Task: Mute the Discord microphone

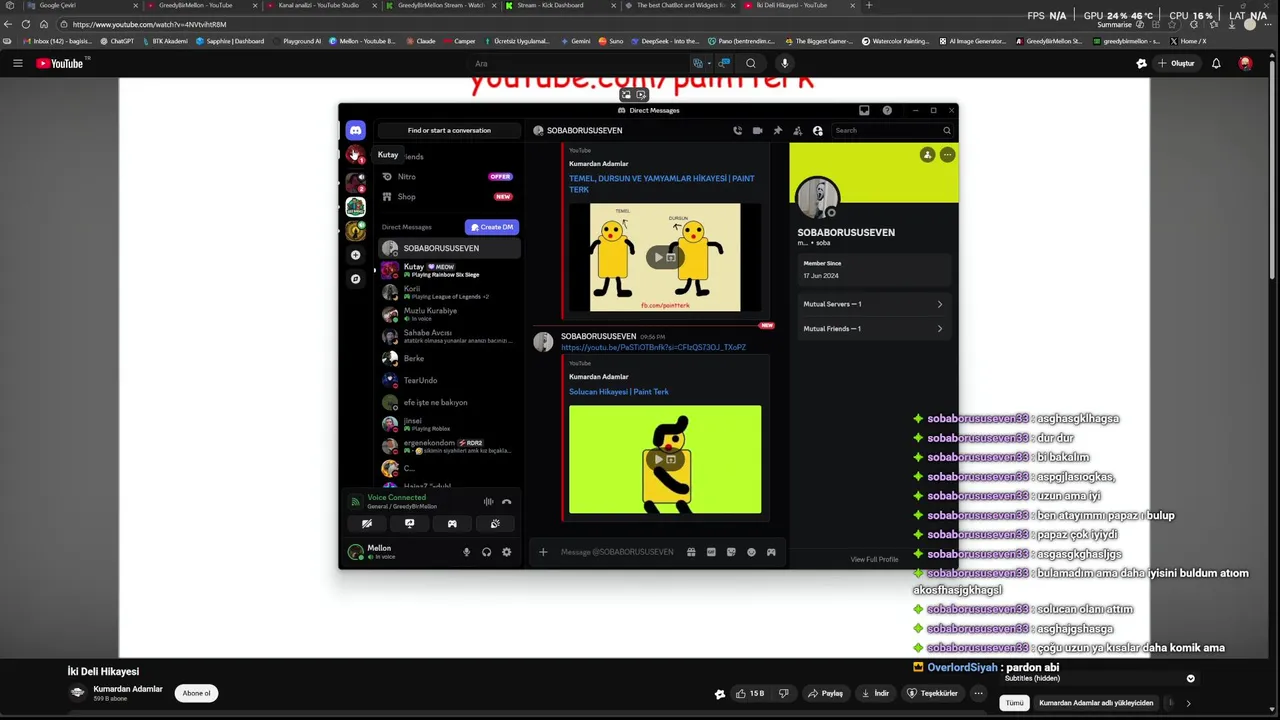Action: tap(466, 552)
